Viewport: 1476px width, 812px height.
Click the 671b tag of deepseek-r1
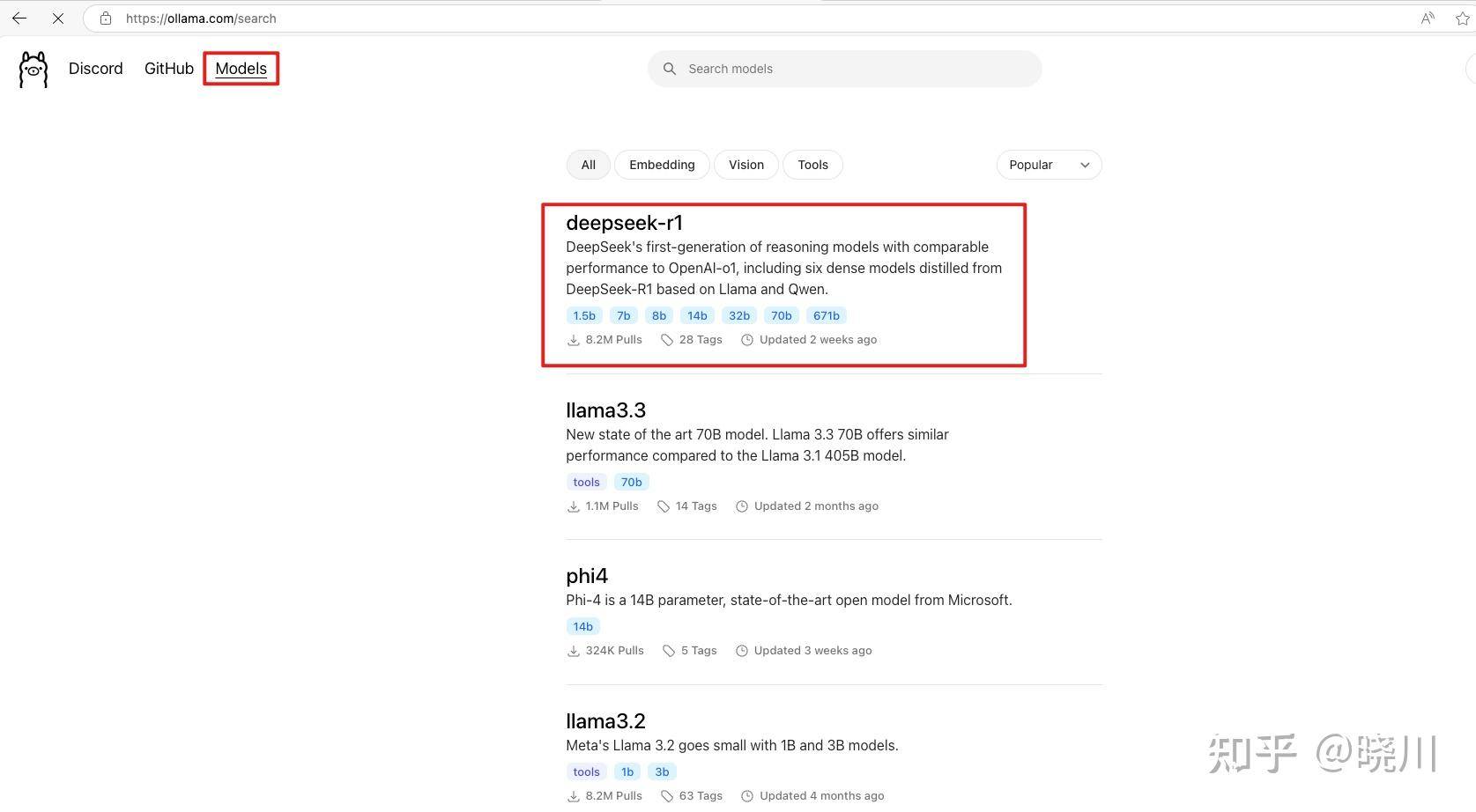(827, 315)
